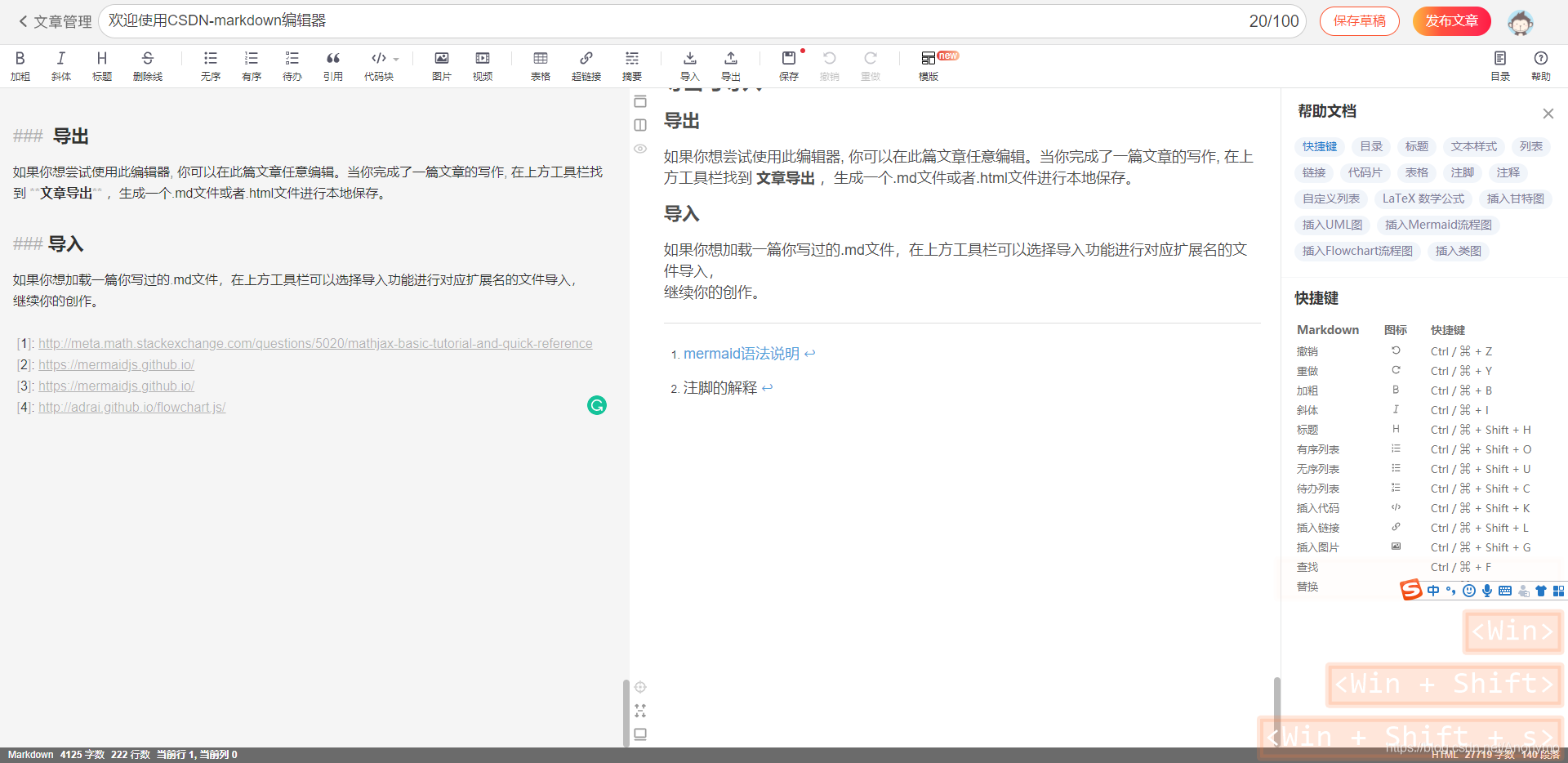Select 链接 help tag
This screenshot has width=1568, height=763.
point(1314,172)
